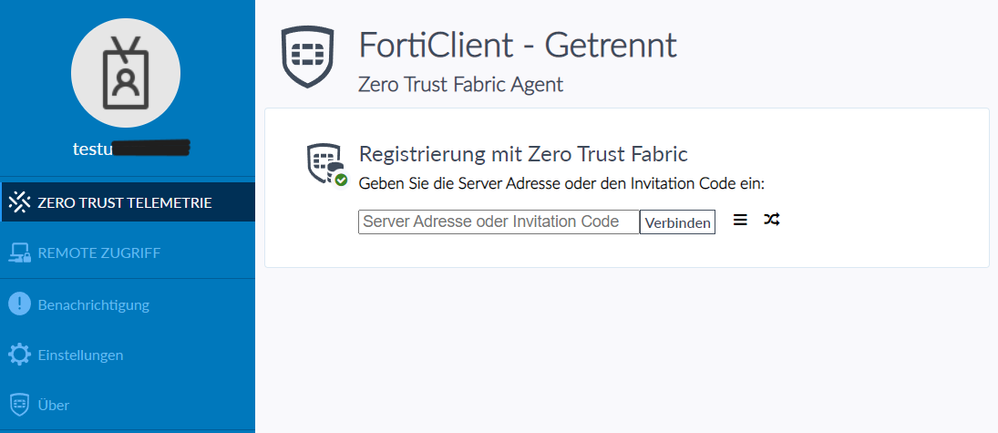Click the registration shield icon with green check

pos(326,165)
